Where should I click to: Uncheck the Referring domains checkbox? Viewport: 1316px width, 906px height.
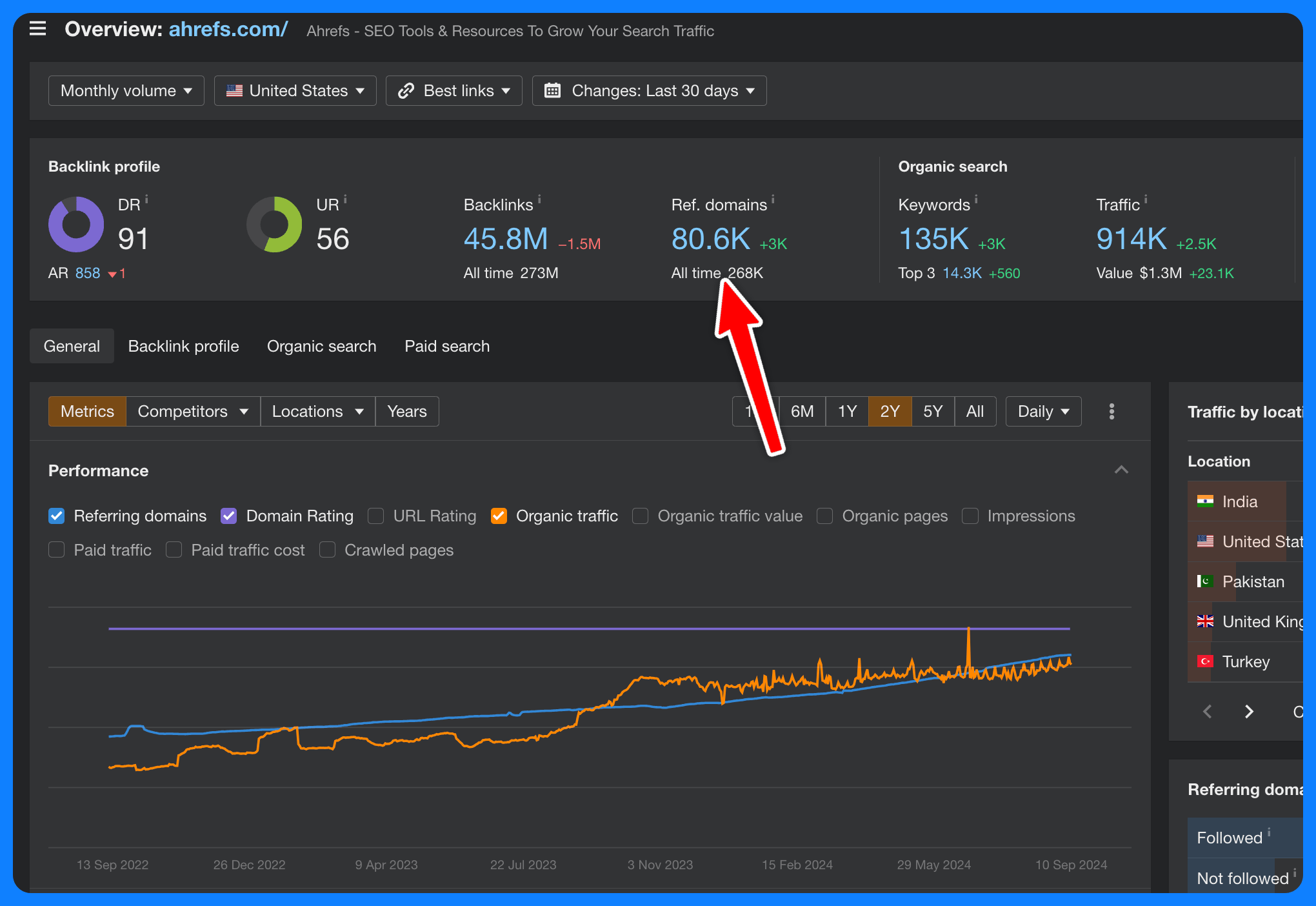pos(57,516)
